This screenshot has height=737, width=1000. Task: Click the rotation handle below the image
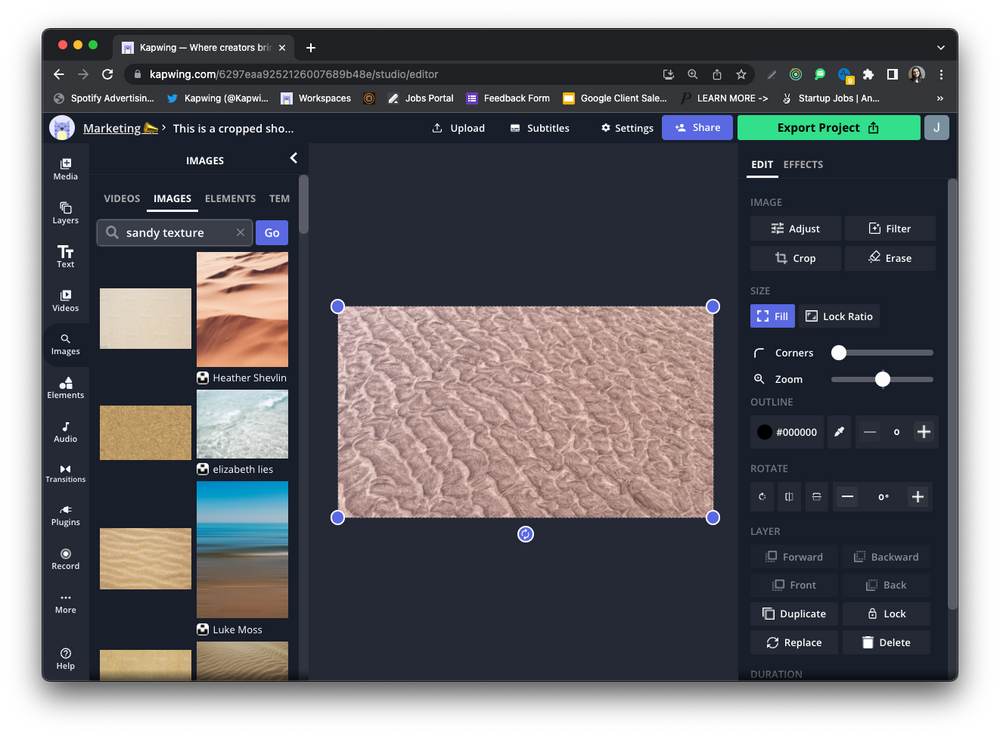tap(525, 534)
